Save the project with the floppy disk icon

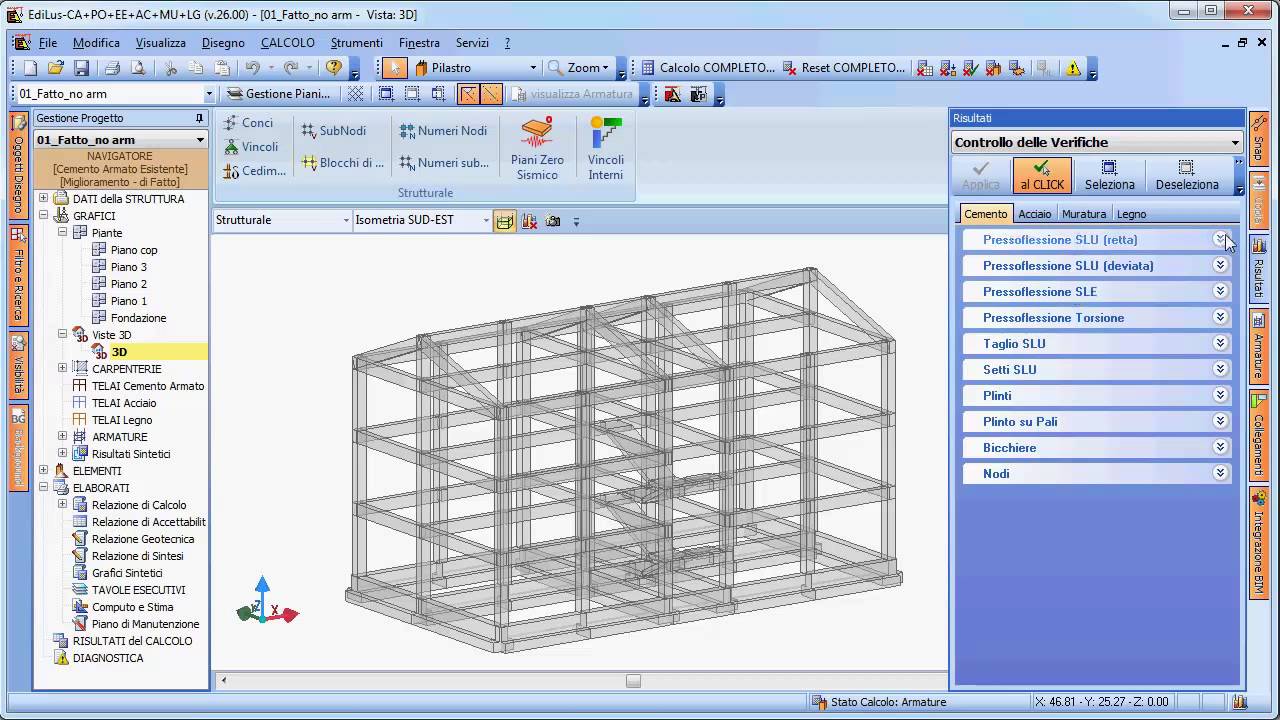tap(82, 68)
